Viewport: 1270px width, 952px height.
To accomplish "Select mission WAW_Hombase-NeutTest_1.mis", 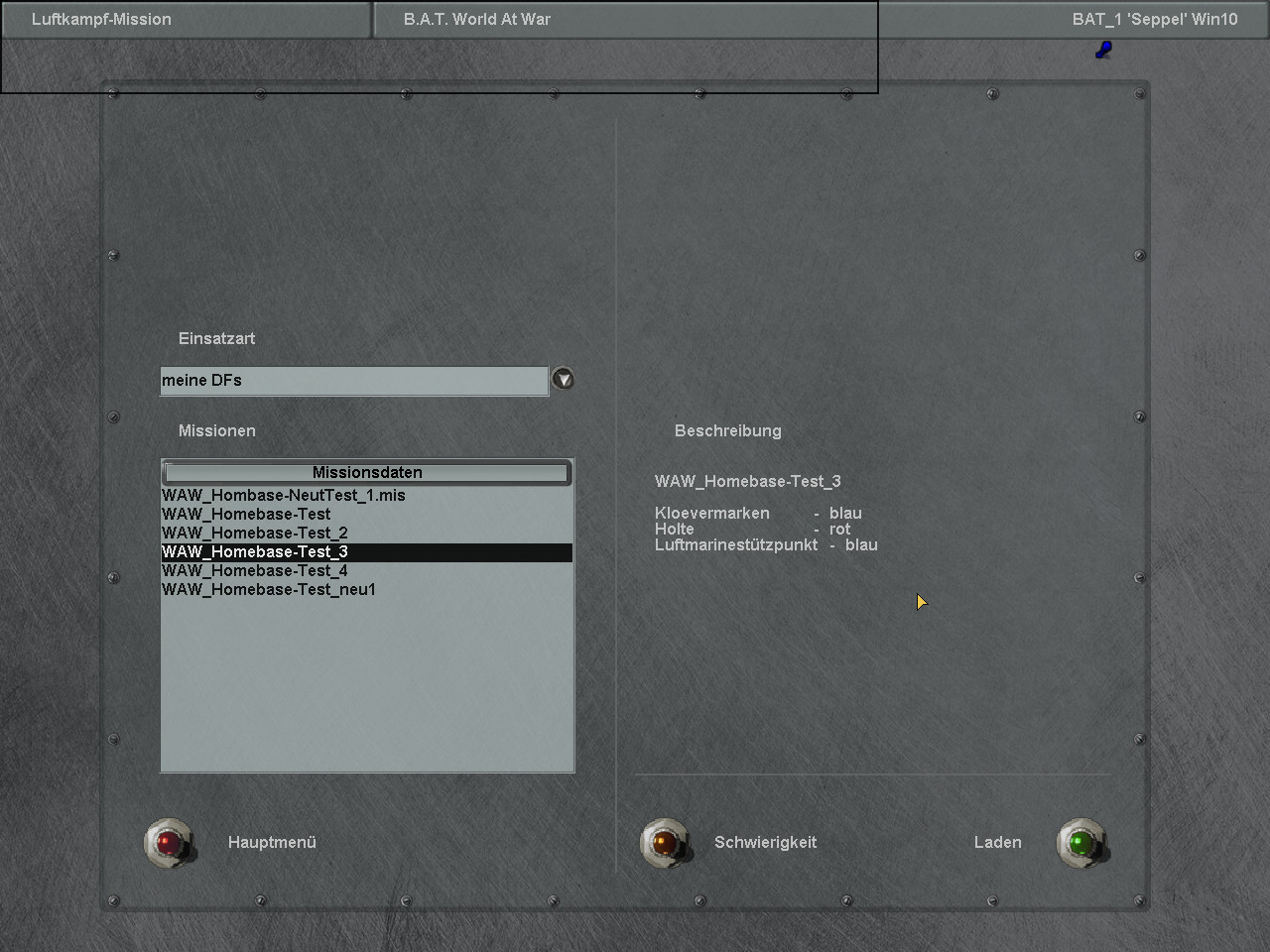I will click(367, 495).
